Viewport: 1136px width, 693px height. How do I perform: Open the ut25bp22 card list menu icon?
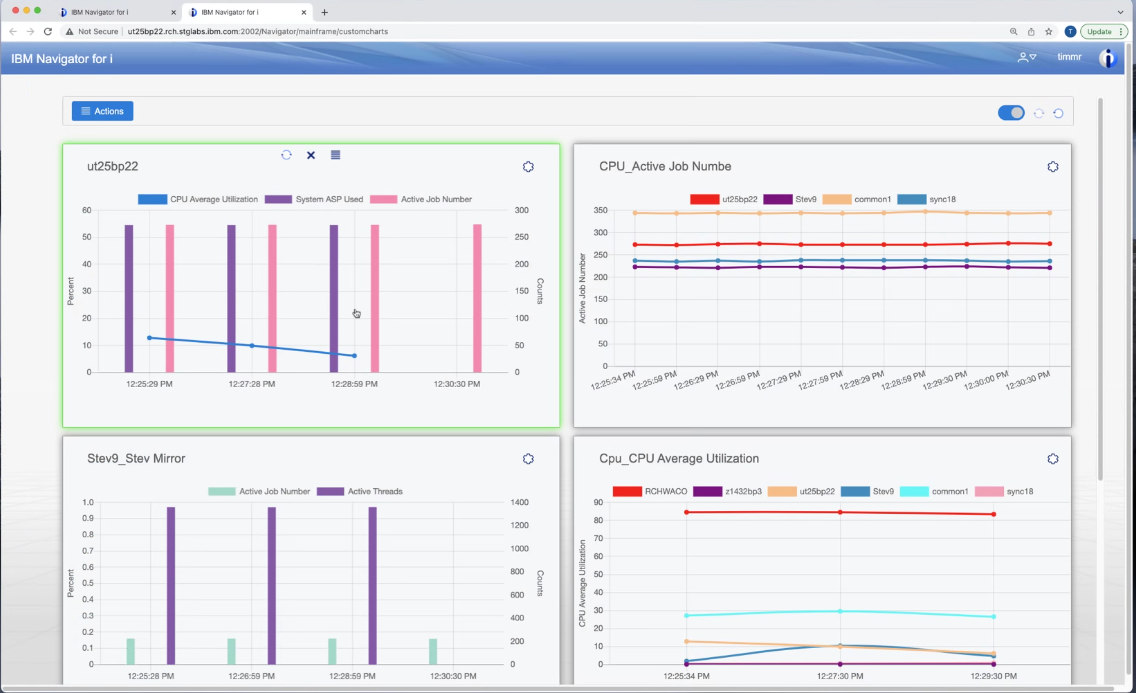click(335, 155)
